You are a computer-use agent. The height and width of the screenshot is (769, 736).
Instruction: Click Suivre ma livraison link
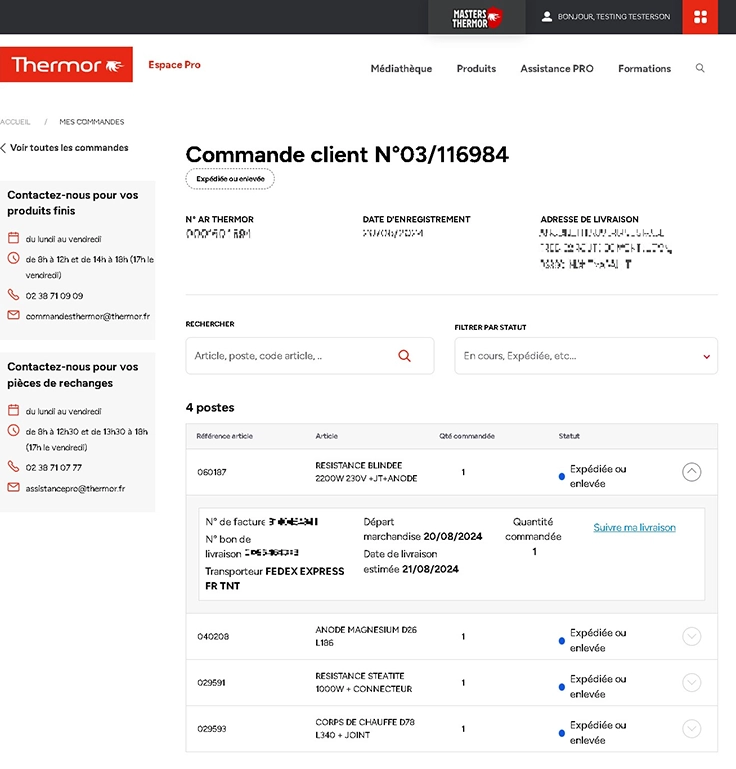tap(634, 527)
